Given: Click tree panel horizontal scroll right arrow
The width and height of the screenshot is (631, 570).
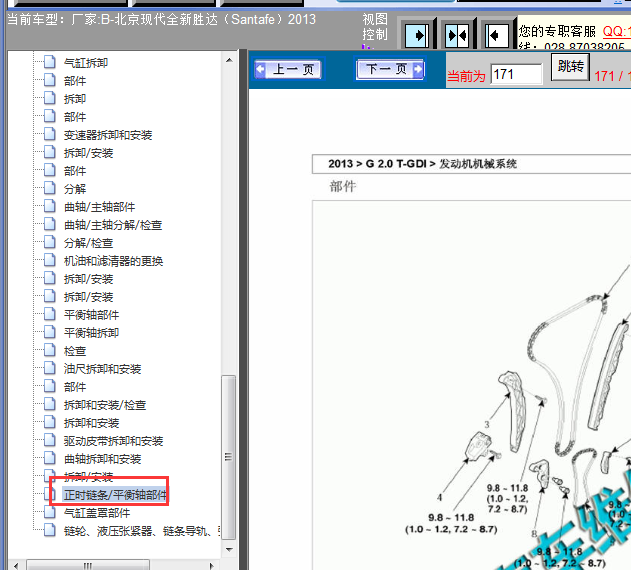Looking at the screenshot, I should pyautogui.click(x=212, y=565).
